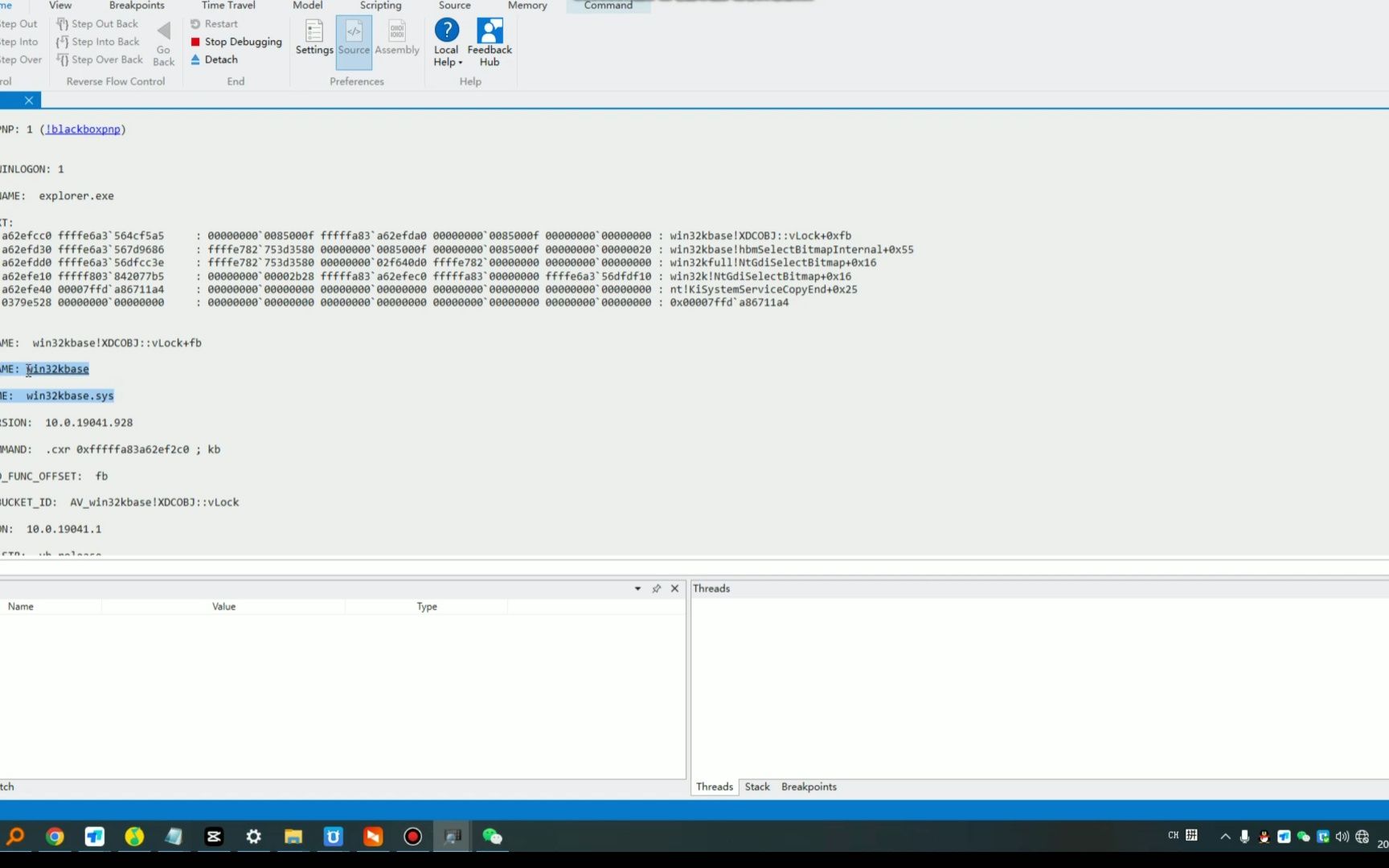Click the Step Into button
Image resolution: width=1389 pixels, height=868 pixels.
click(18, 42)
